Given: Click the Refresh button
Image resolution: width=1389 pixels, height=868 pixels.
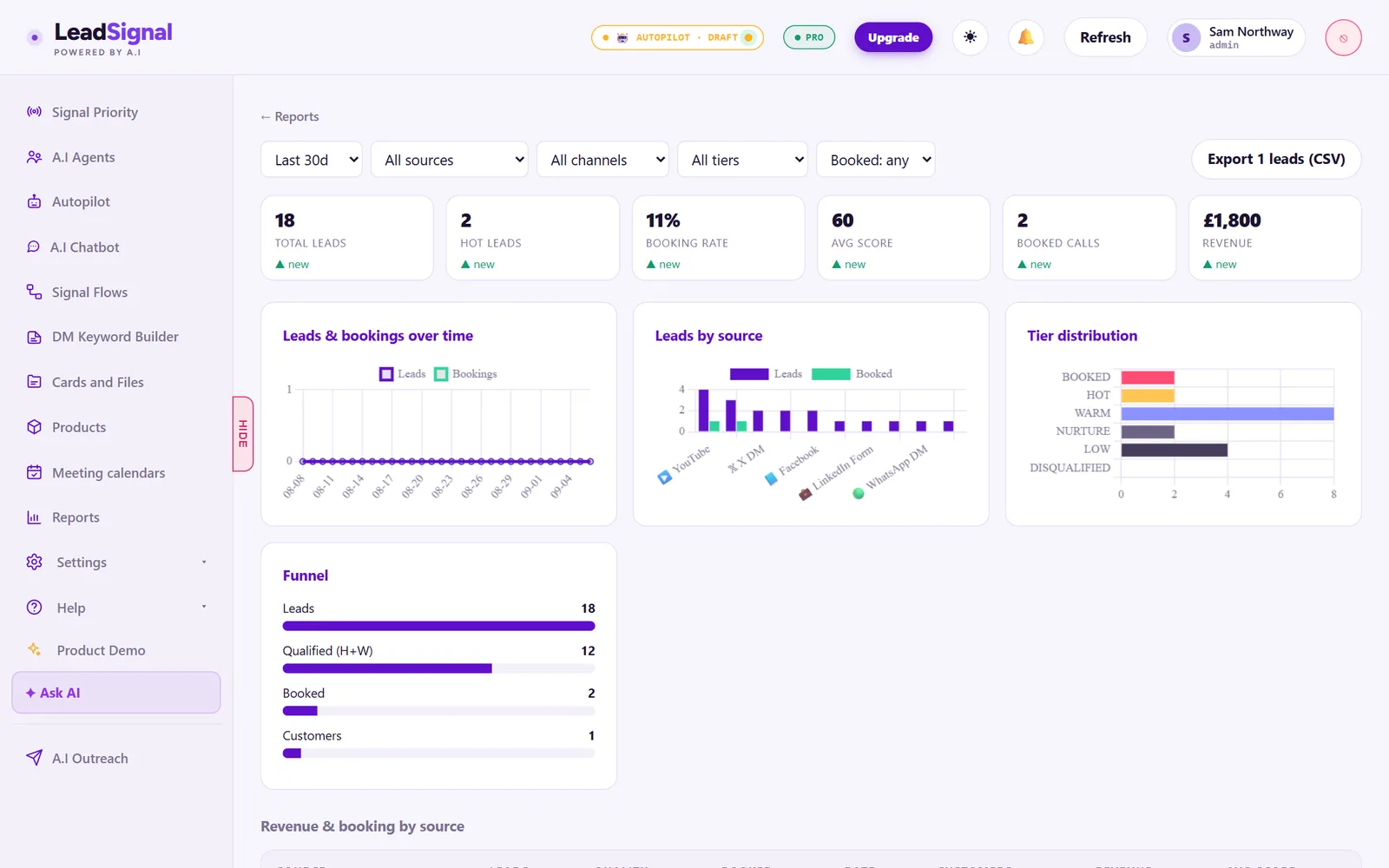Looking at the screenshot, I should (1105, 37).
